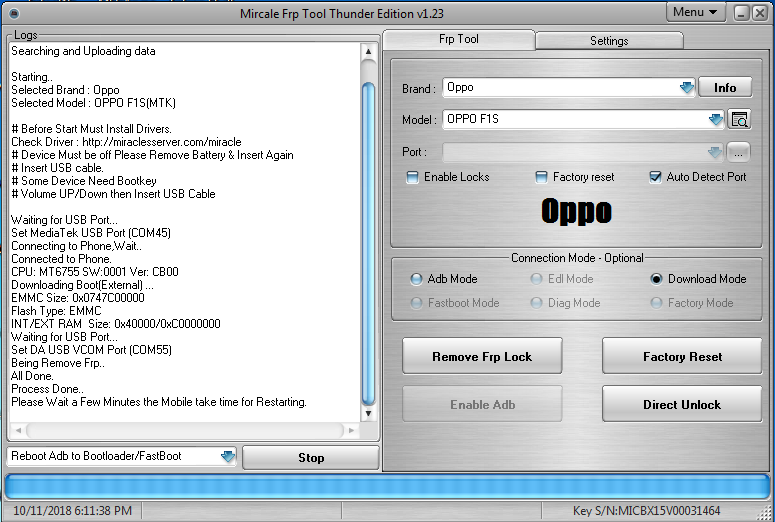This screenshot has height=522, width=775.
Task: Select the Factory Mode radio button
Action: point(656,303)
